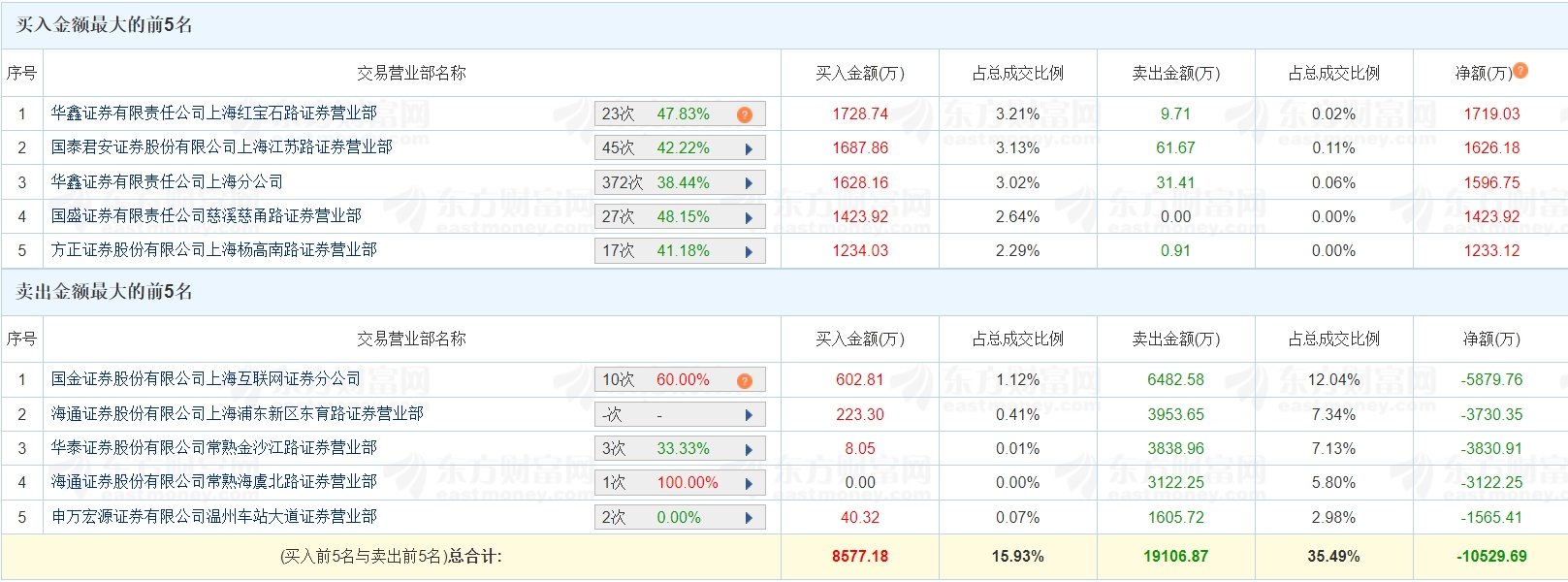Select the 100.00% success rate value

pos(688,482)
